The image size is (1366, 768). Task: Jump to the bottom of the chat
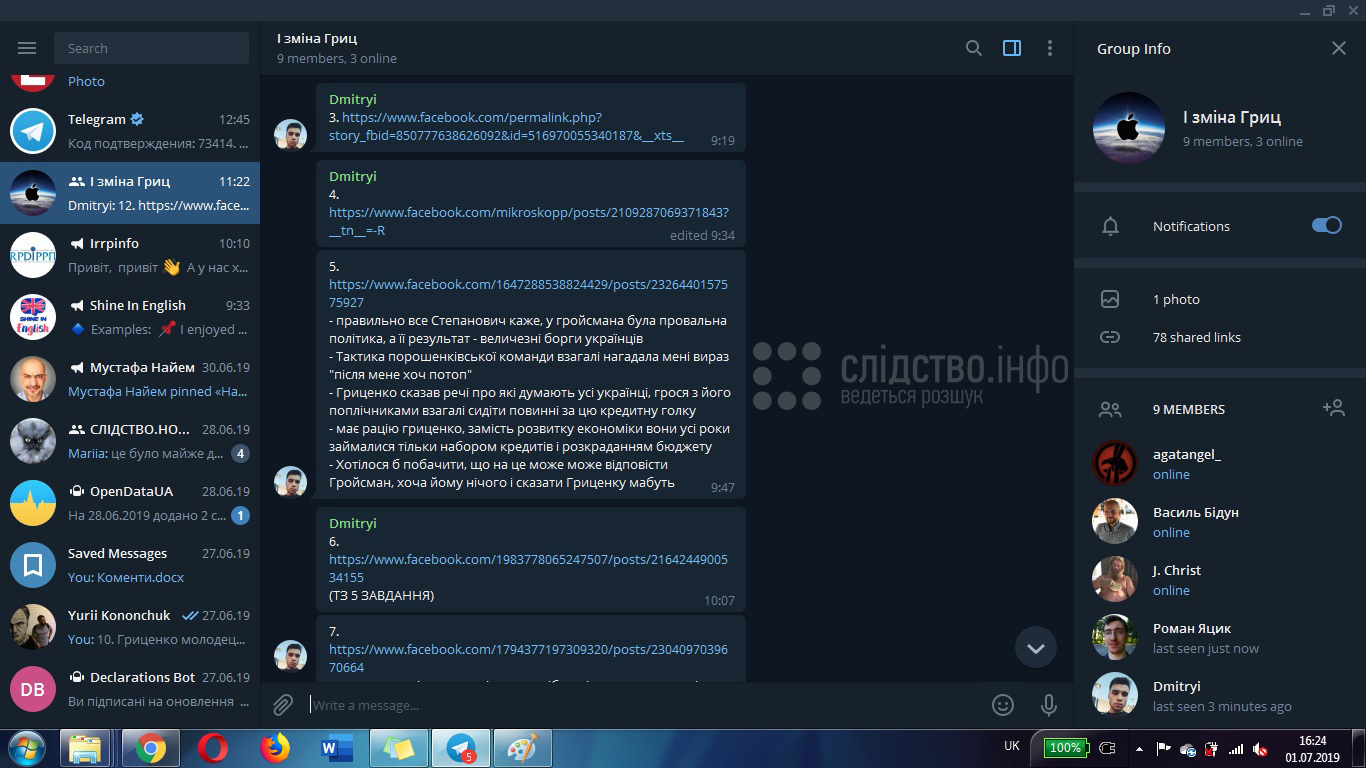tap(1036, 648)
